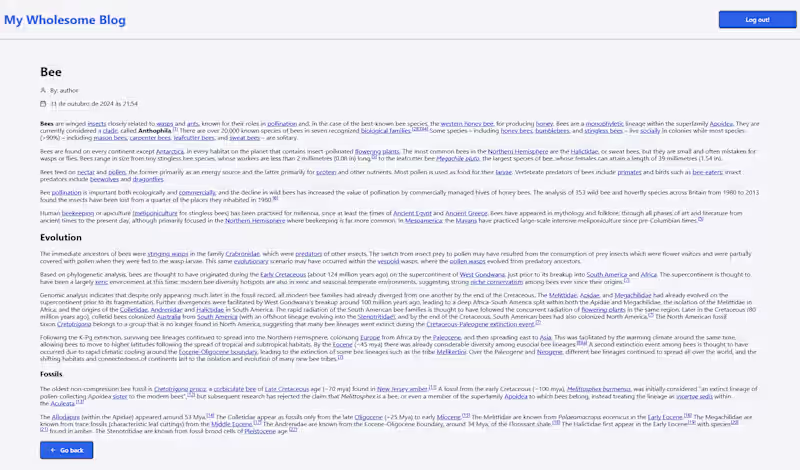800x470 pixels.
Task: Open the primates link
Action: [629, 172]
